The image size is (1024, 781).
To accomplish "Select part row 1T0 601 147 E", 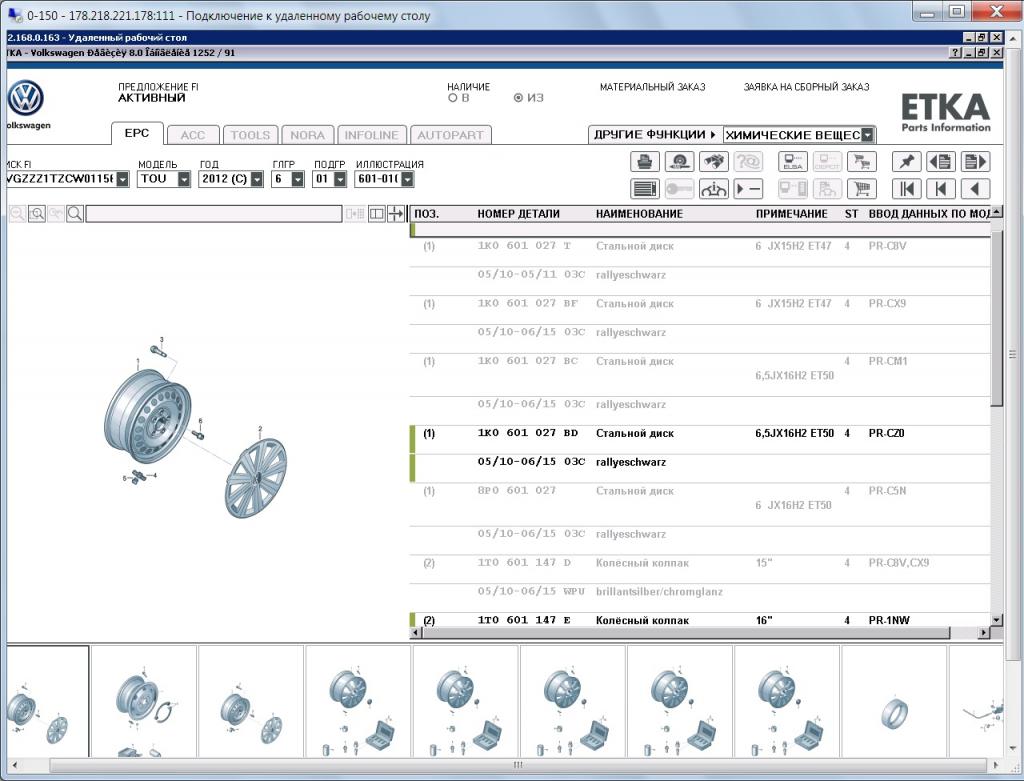I will [x=700, y=620].
